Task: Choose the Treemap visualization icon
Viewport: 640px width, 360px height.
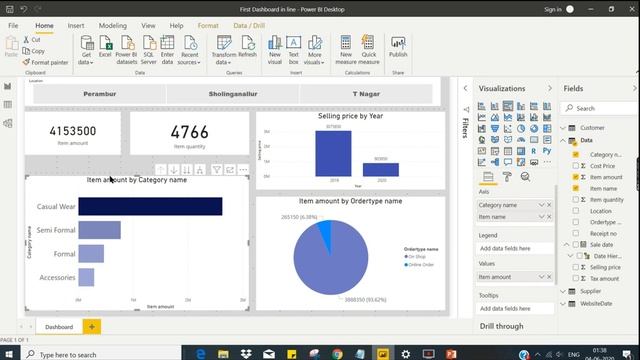Action: 547,129
